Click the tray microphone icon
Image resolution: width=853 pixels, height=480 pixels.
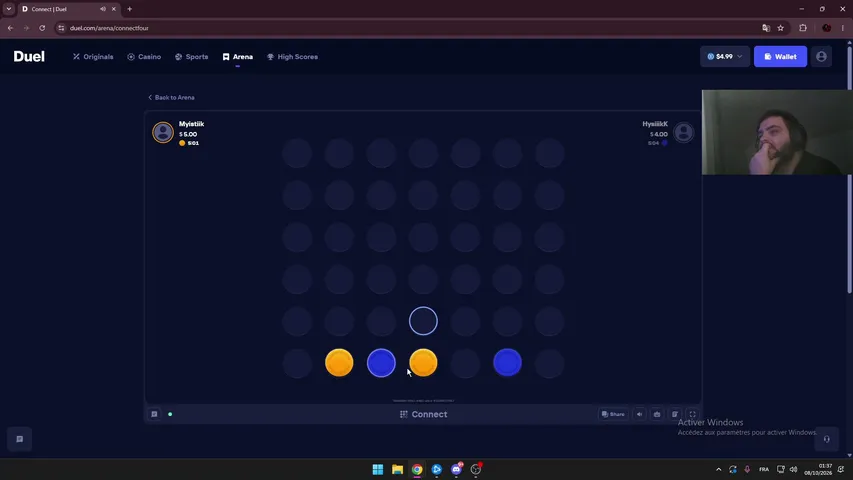point(747,469)
